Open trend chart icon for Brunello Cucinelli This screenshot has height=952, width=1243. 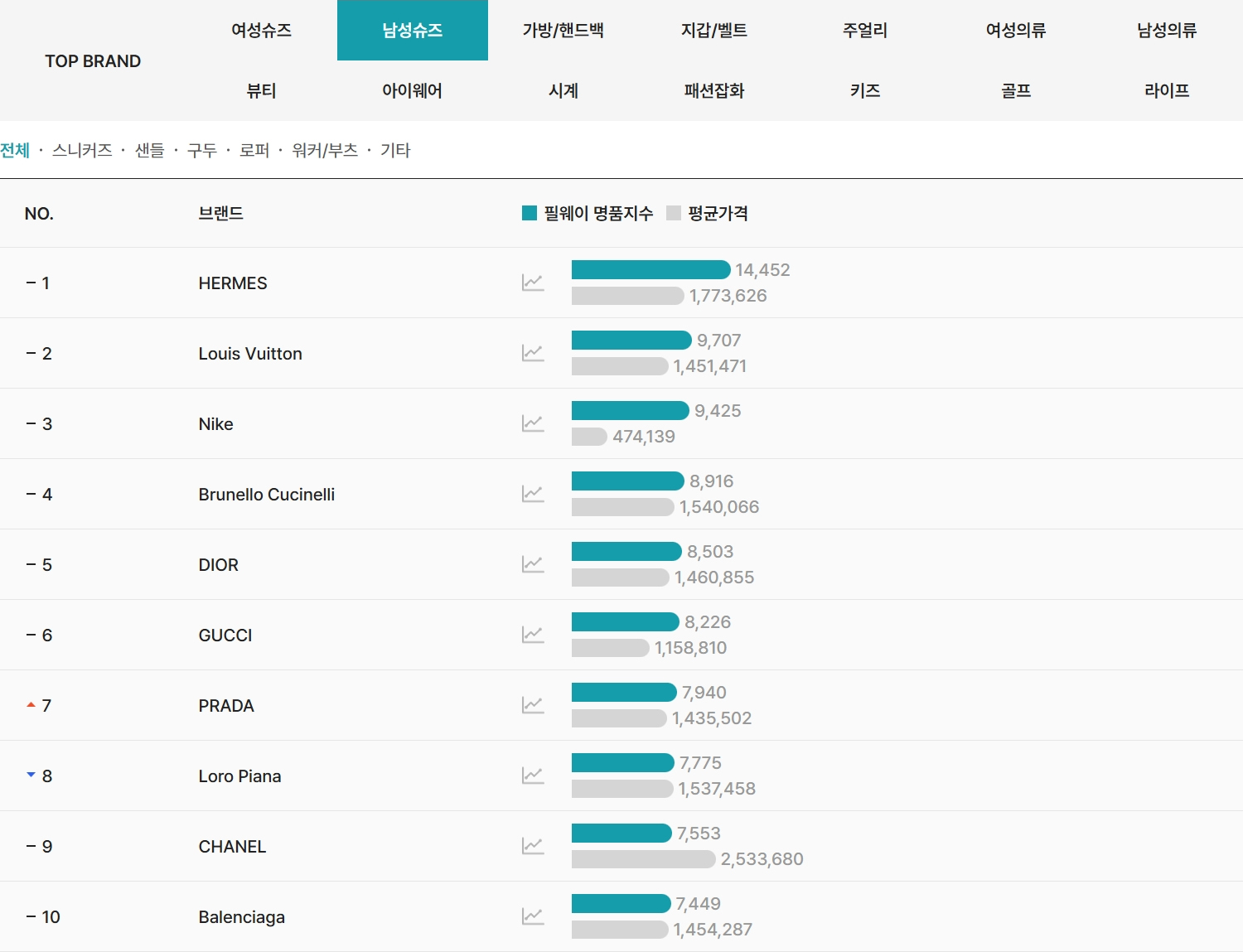533,494
